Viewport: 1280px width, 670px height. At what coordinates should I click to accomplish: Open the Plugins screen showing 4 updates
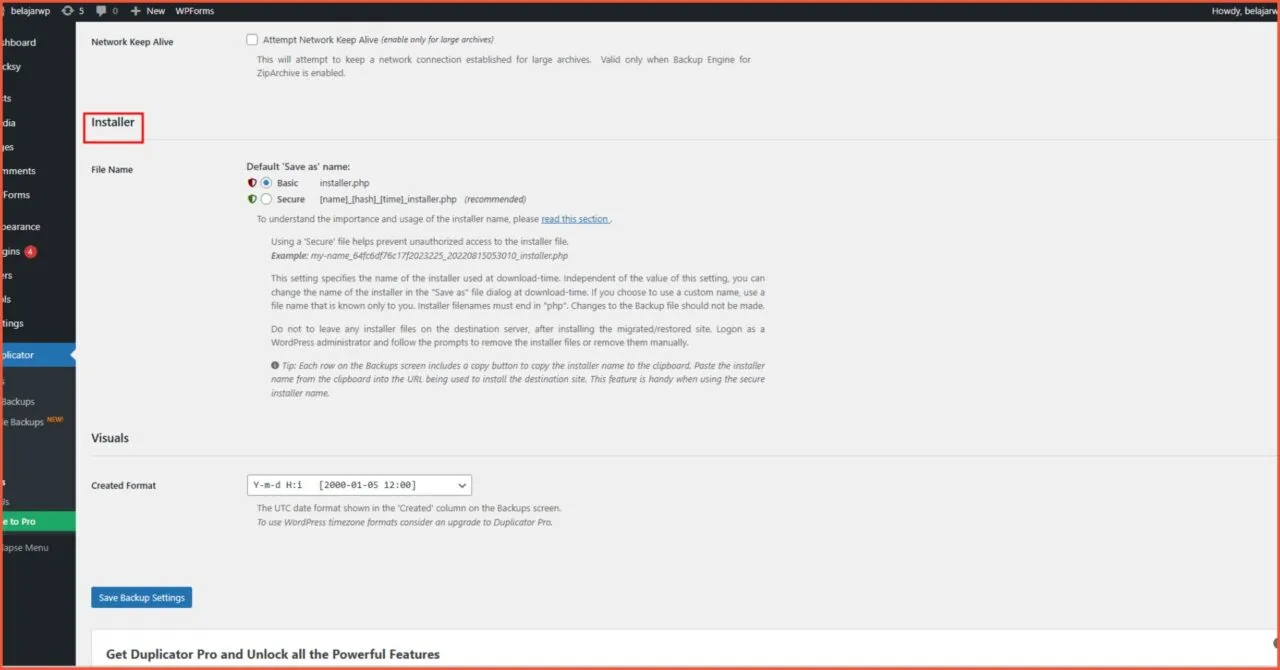click(15, 251)
